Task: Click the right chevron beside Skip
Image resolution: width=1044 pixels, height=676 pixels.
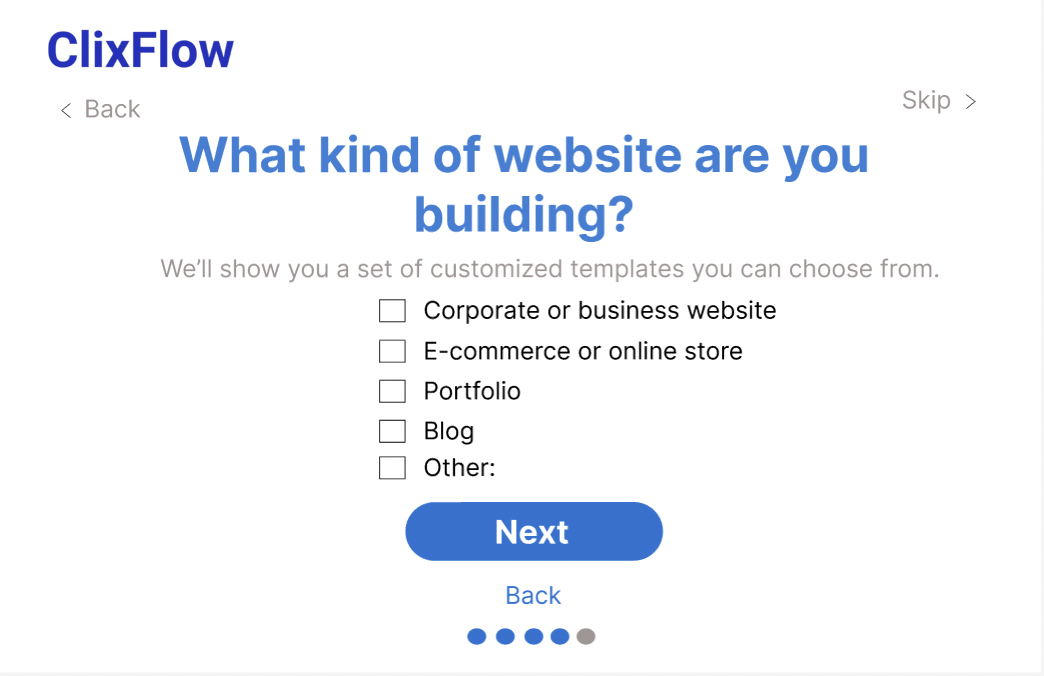Action: point(970,101)
